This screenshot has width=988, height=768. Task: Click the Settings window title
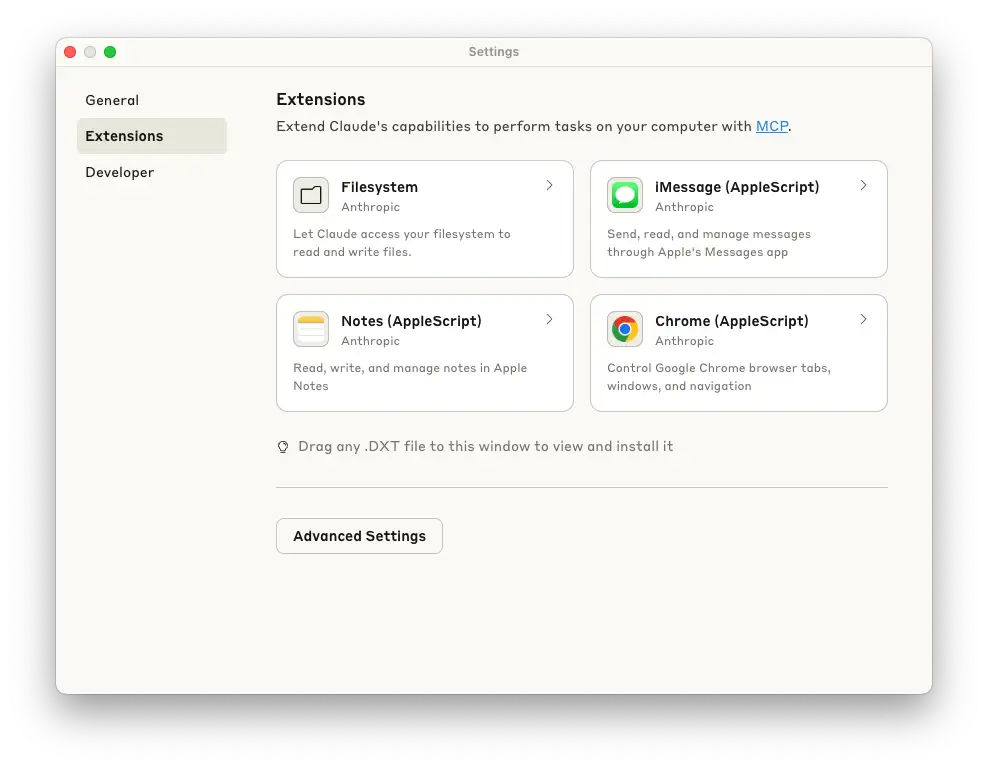(x=493, y=51)
